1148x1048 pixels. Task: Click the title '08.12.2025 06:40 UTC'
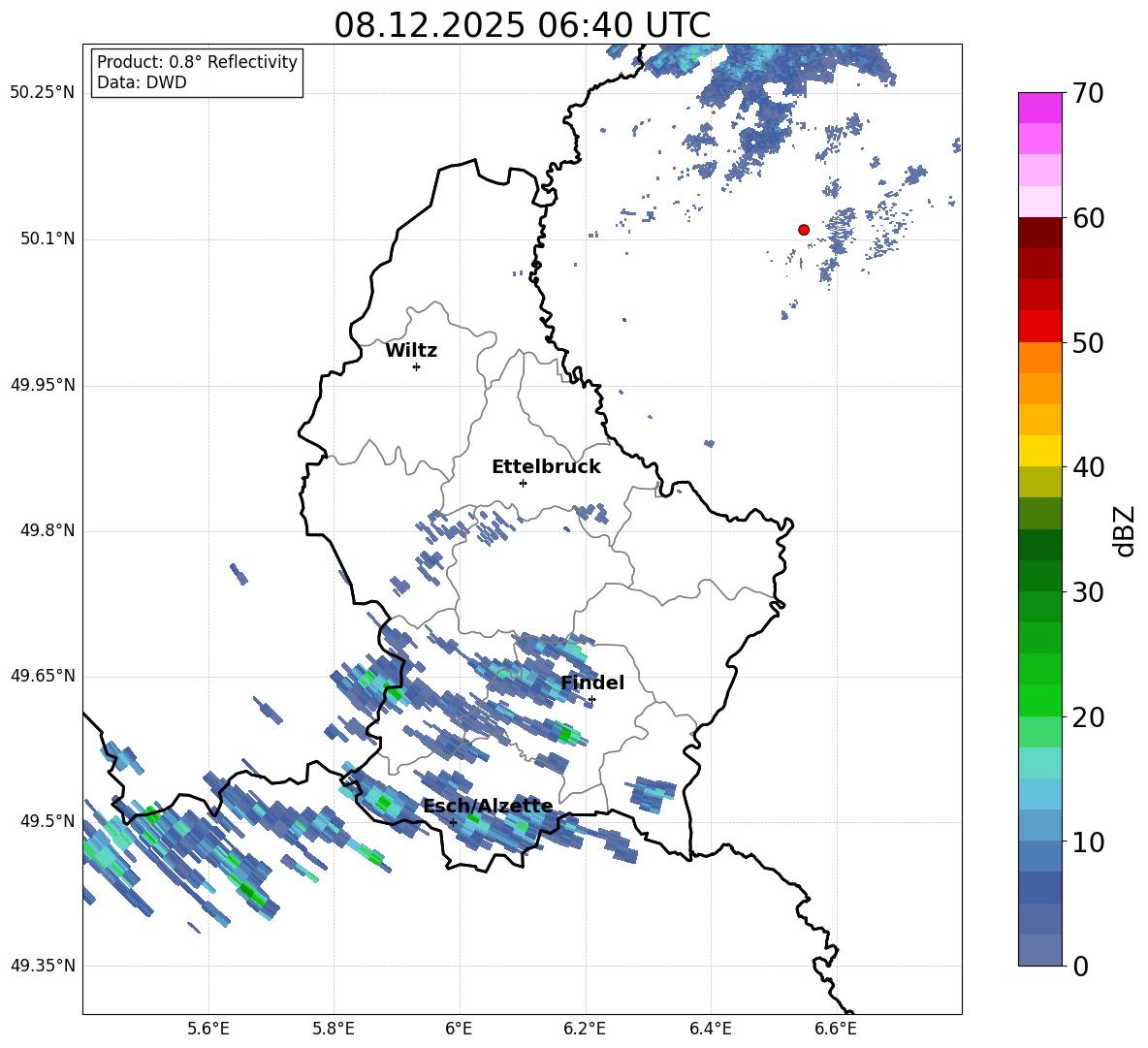click(x=522, y=25)
